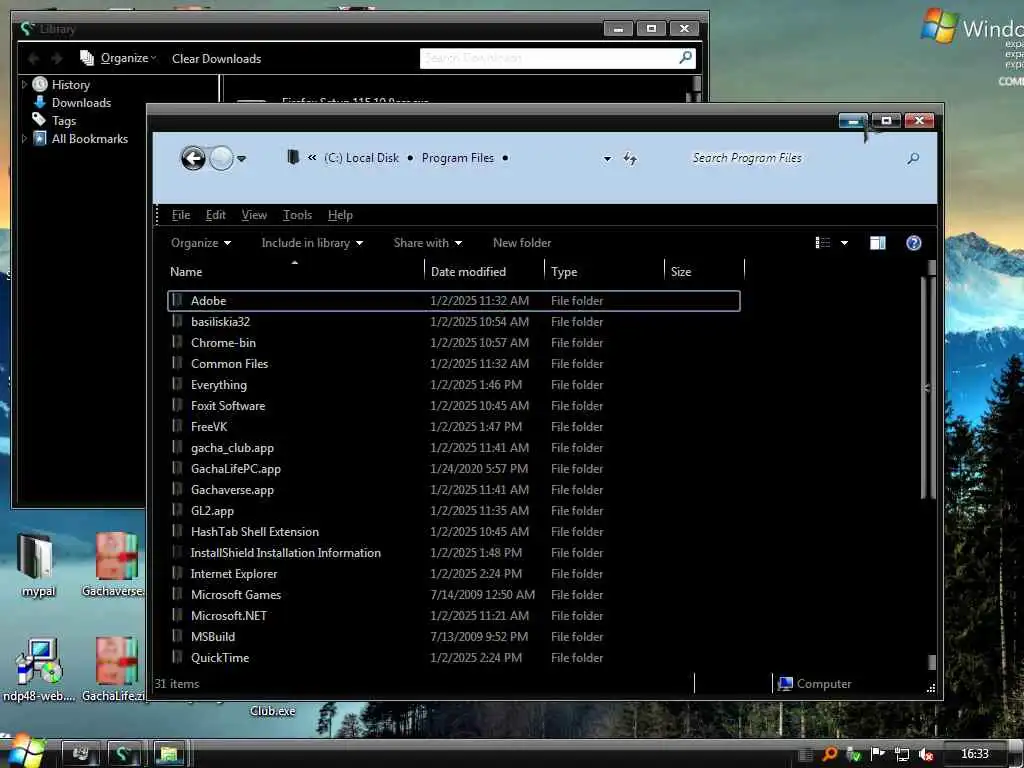This screenshot has height=768, width=1024.
Task: Click the change view icon
Action: 823,243
